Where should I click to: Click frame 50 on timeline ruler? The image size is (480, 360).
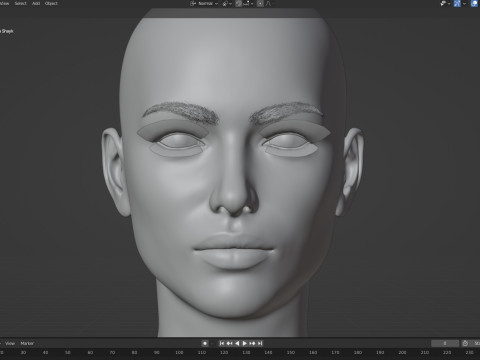click(x=68, y=352)
